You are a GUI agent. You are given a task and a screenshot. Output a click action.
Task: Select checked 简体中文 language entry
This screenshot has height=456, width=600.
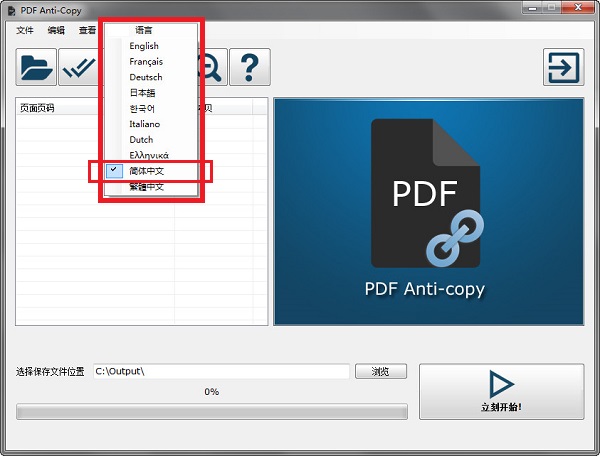tap(151, 171)
